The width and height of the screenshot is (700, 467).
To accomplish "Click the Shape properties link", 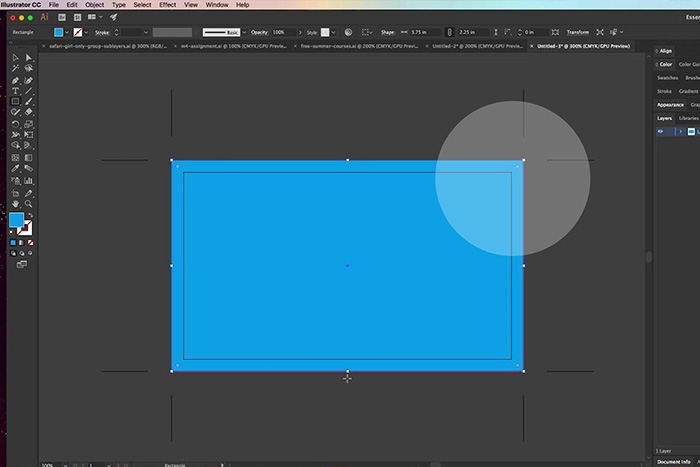I will click(388, 32).
